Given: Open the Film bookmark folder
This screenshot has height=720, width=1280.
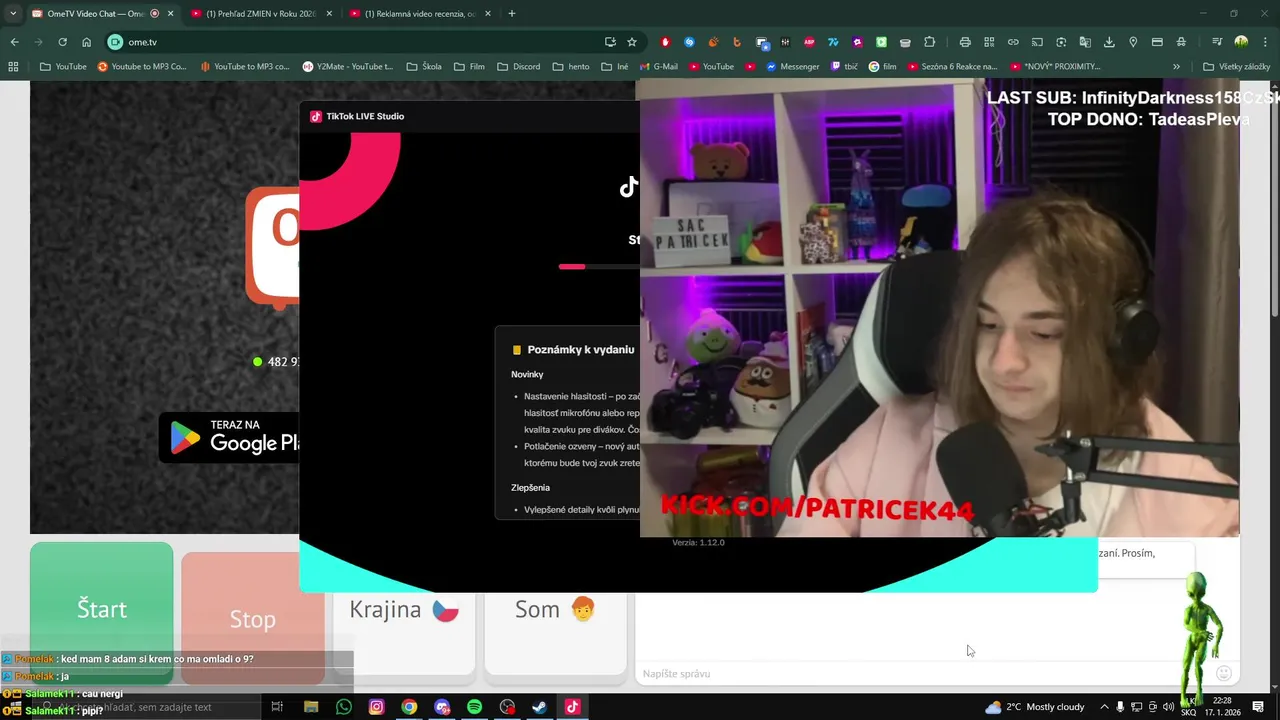Looking at the screenshot, I should pos(469,67).
